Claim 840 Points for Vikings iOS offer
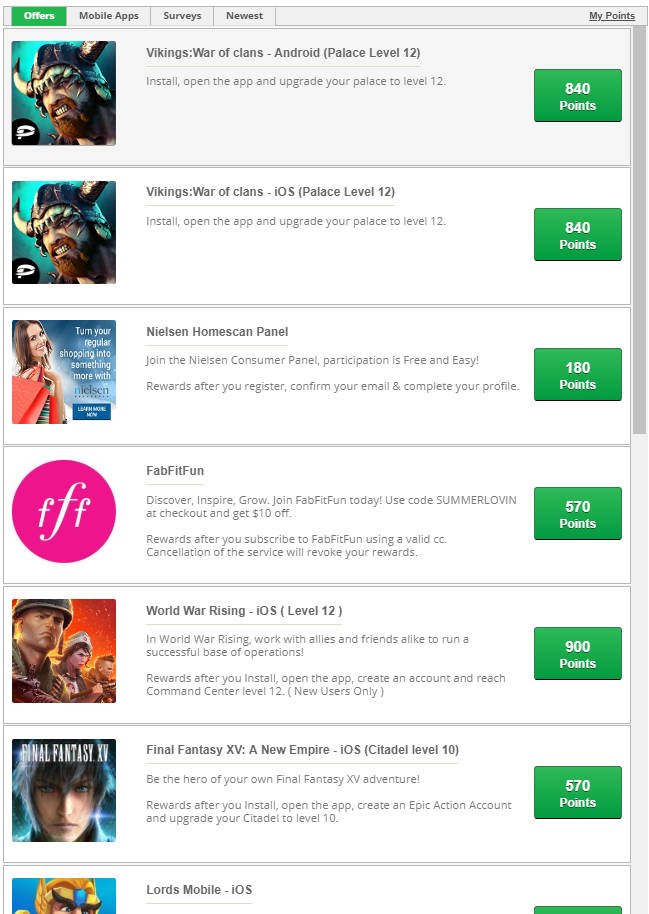Viewport: 649px width, 914px height. click(578, 234)
